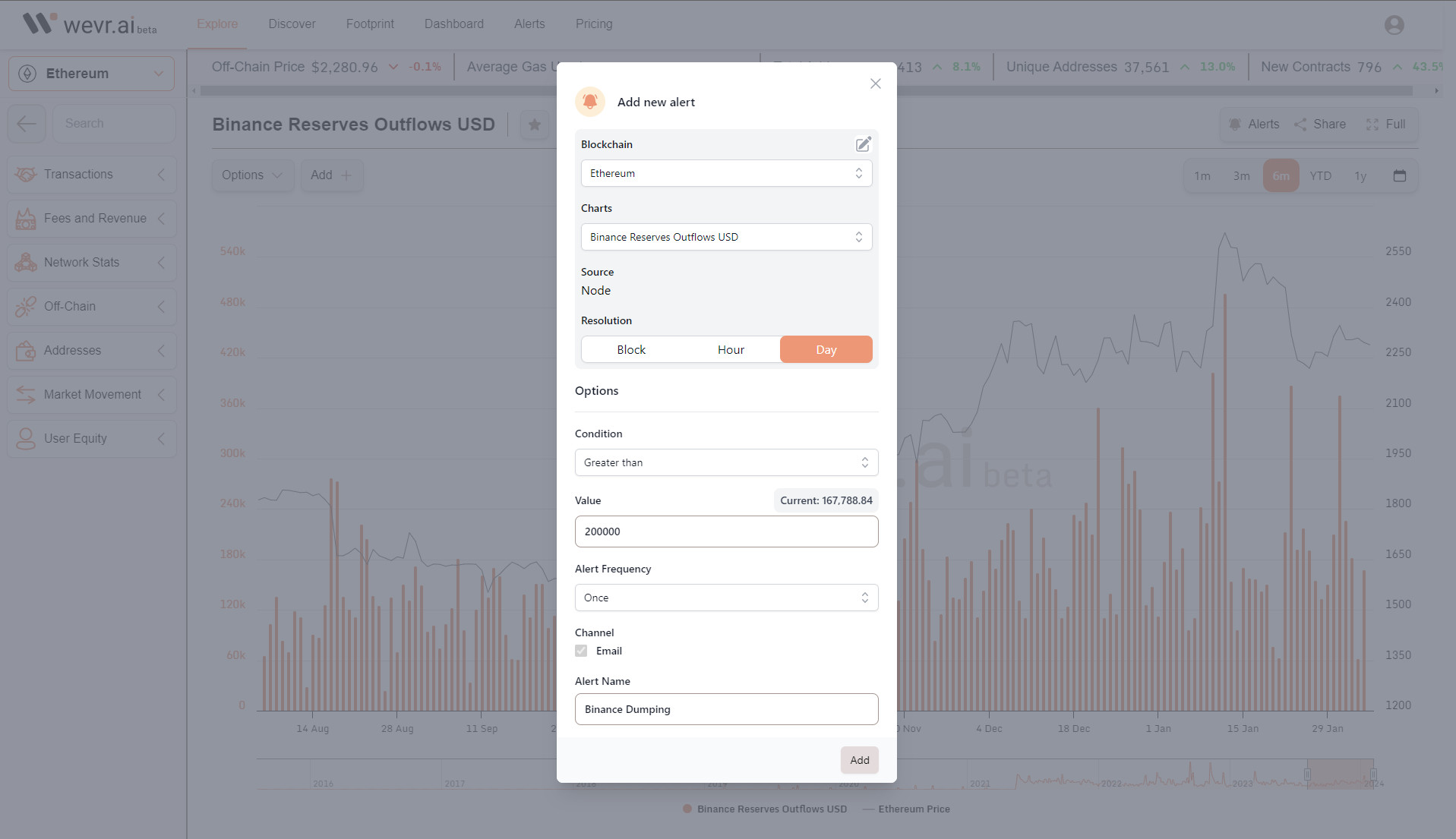
Task: Select the Transactions sidebar icon
Action: pos(26,174)
